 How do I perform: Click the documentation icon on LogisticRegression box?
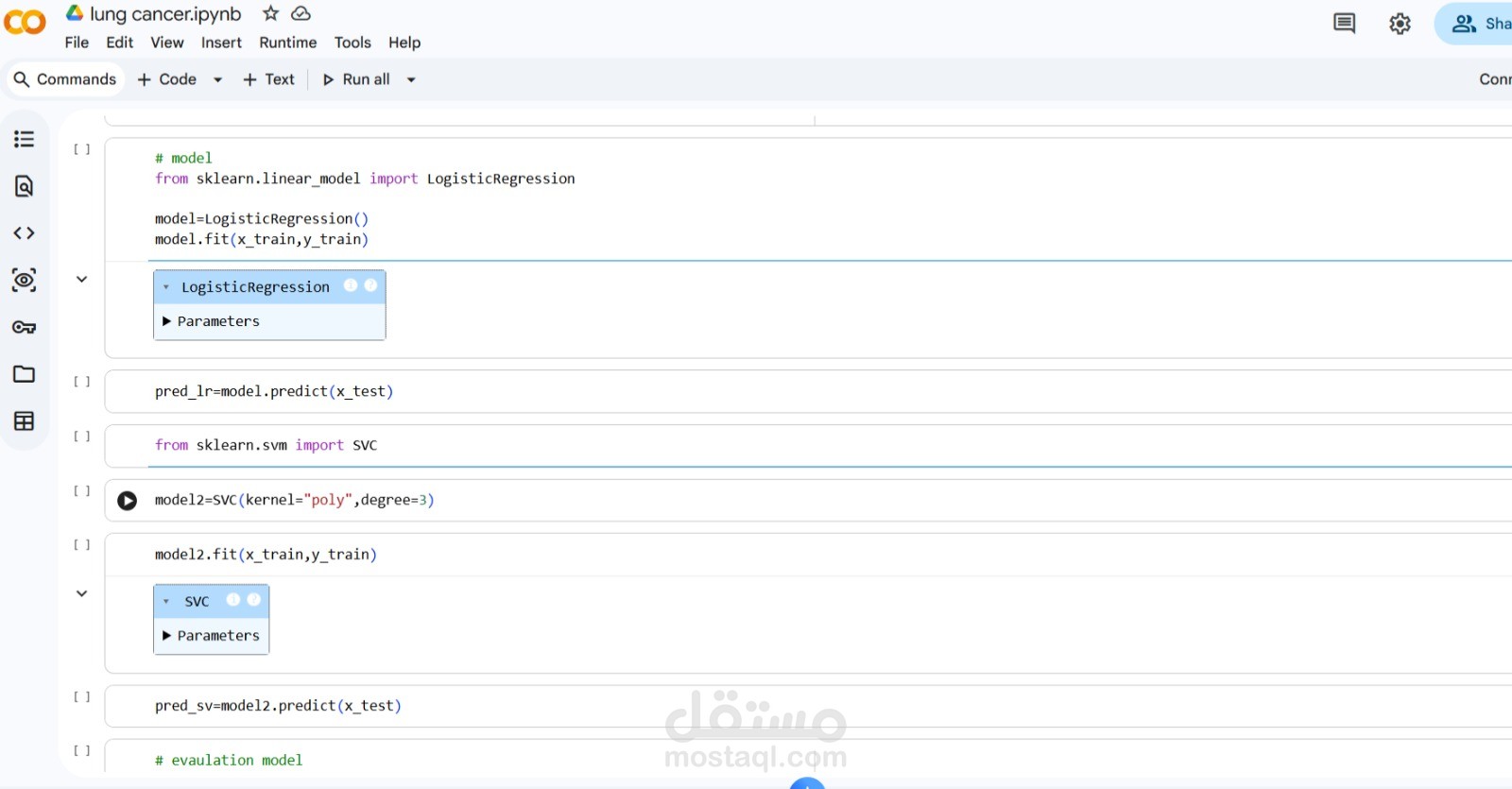370,285
